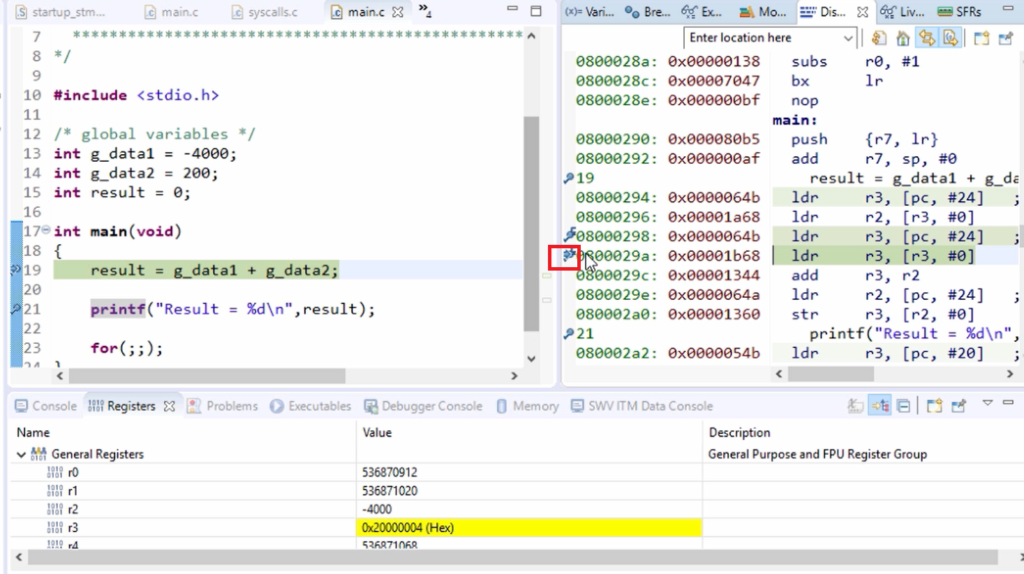Click breakpoint marker at editor line 21
Screen dimensions: 1024x574
click(x=16, y=309)
